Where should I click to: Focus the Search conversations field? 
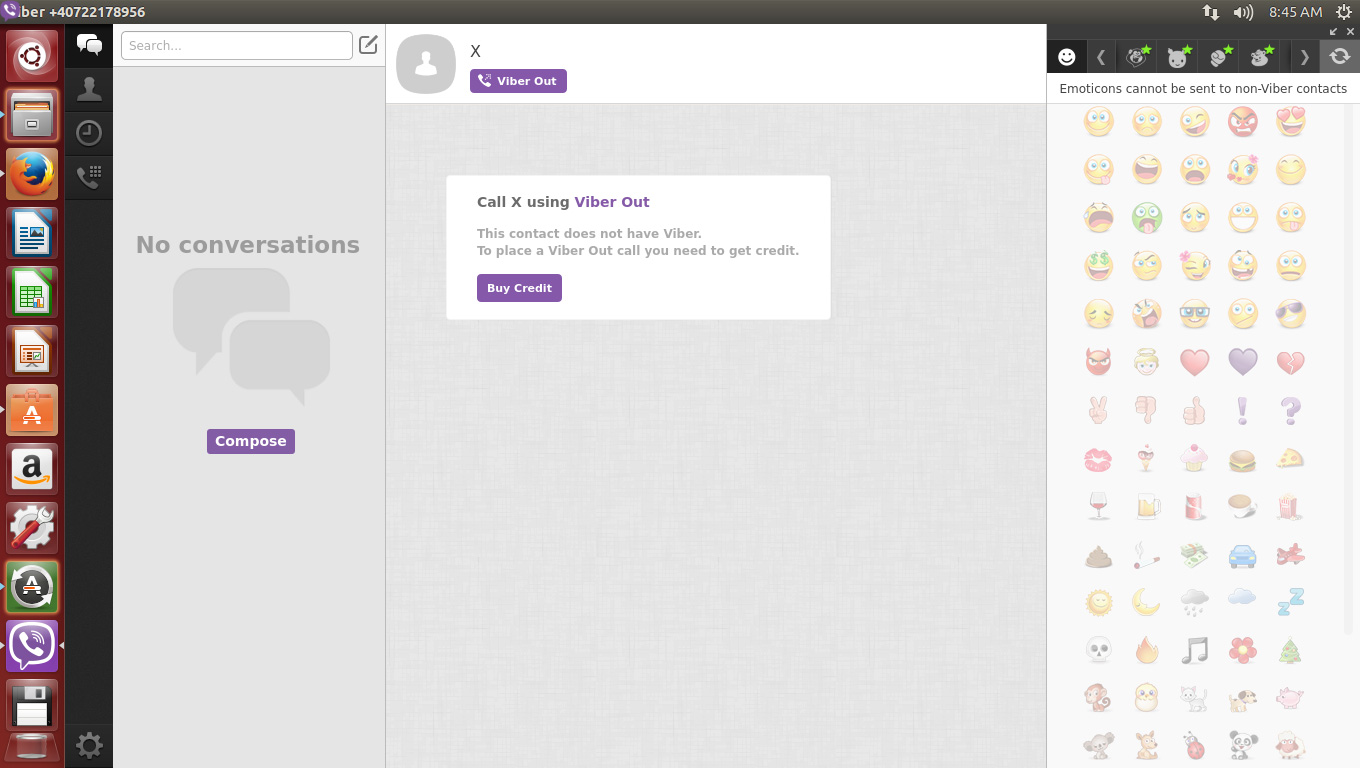237,45
